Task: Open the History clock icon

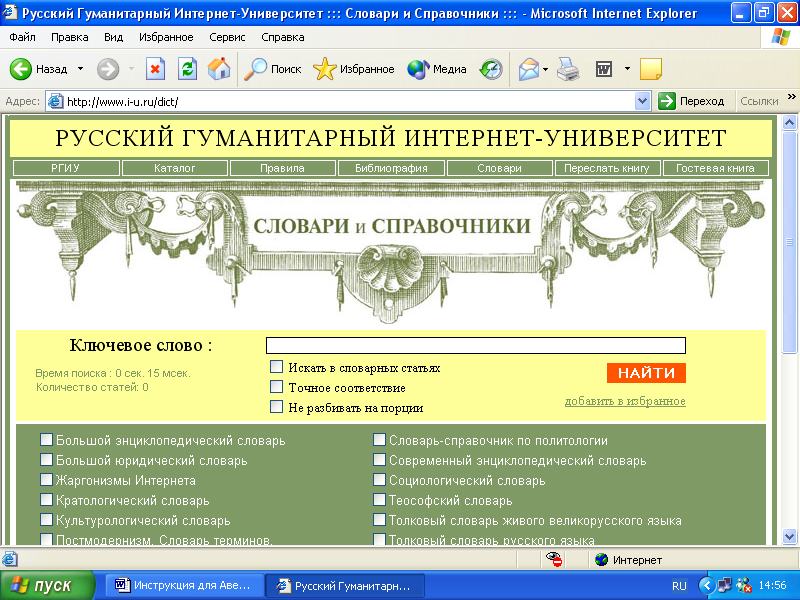Action: coord(491,69)
